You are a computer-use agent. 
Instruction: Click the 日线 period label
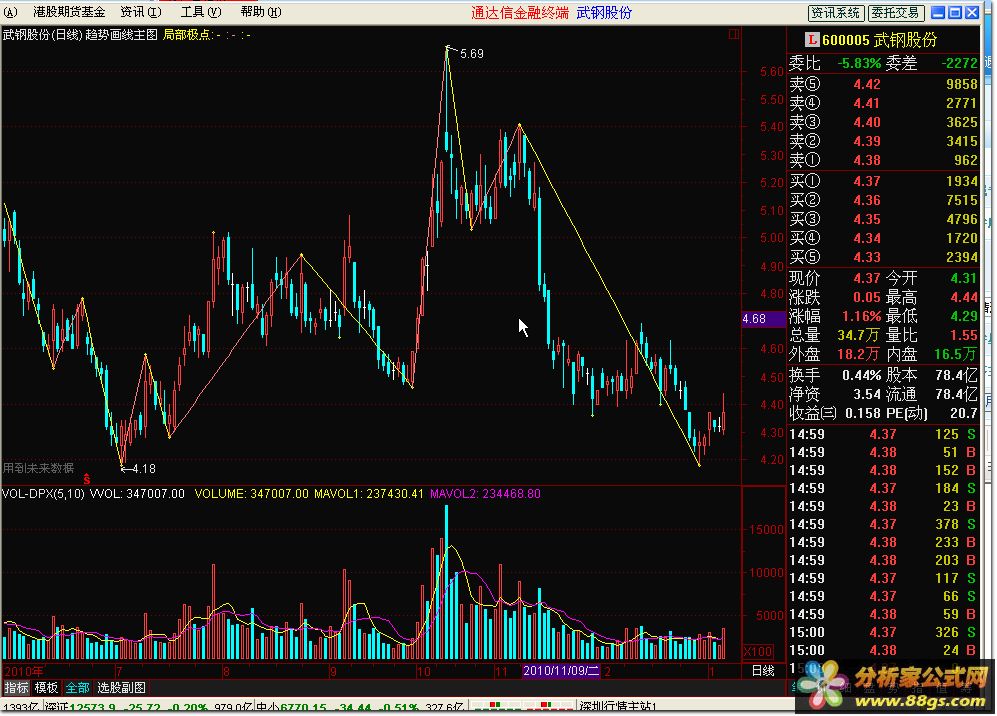pos(763,671)
